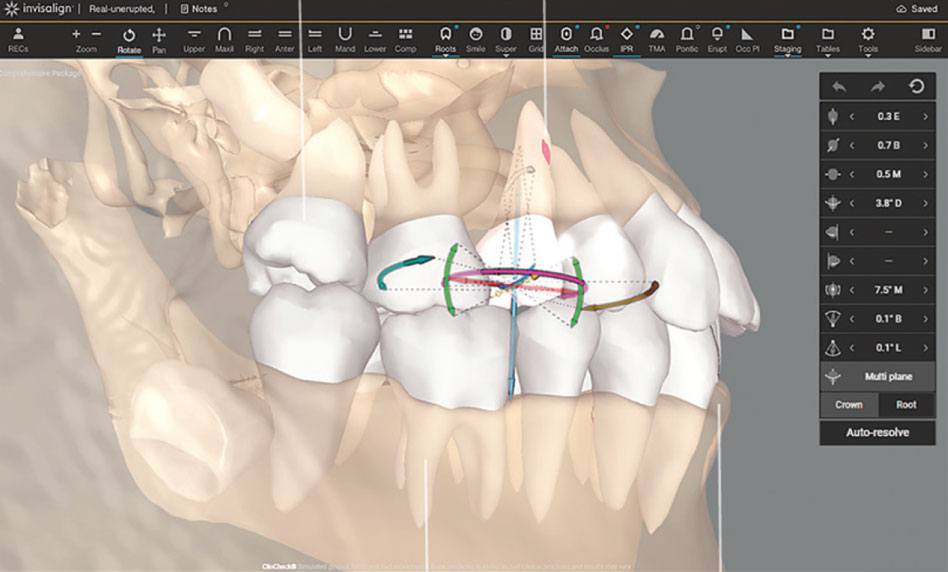Switch to the Right view
This screenshot has height=572, width=948.
255,40
